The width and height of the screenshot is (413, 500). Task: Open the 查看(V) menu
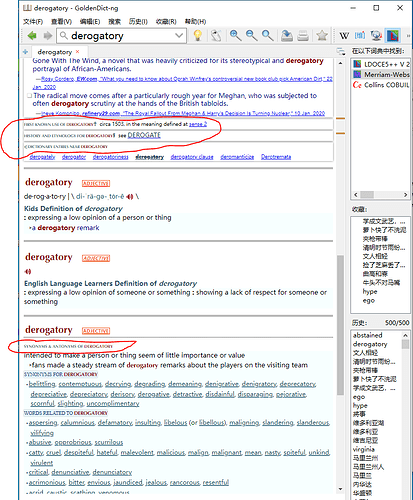pyautogui.click(x=61, y=21)
